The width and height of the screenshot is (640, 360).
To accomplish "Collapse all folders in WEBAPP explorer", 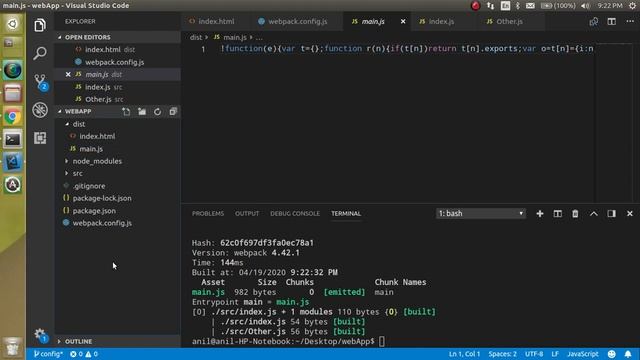I will point(173,111).
